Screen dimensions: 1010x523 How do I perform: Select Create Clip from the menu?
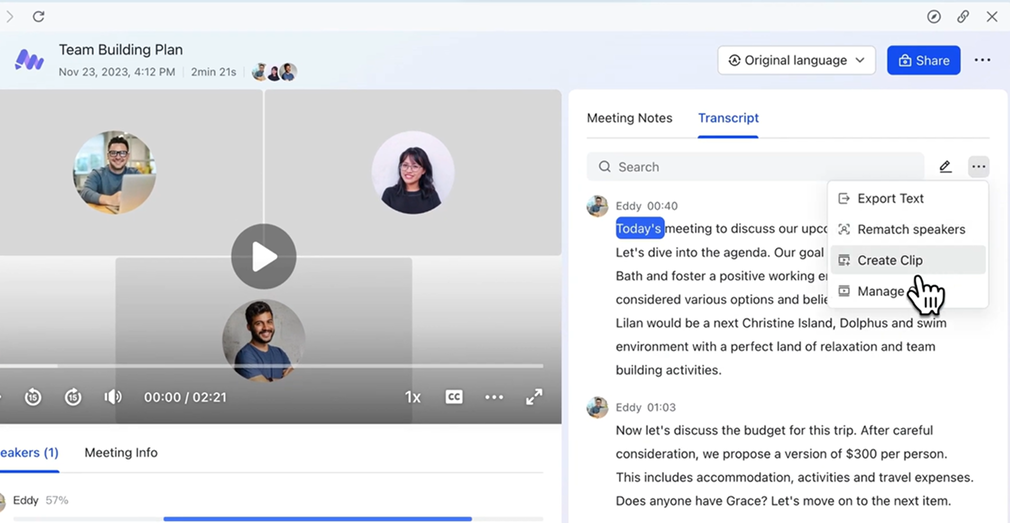click(x=890, y=260)
